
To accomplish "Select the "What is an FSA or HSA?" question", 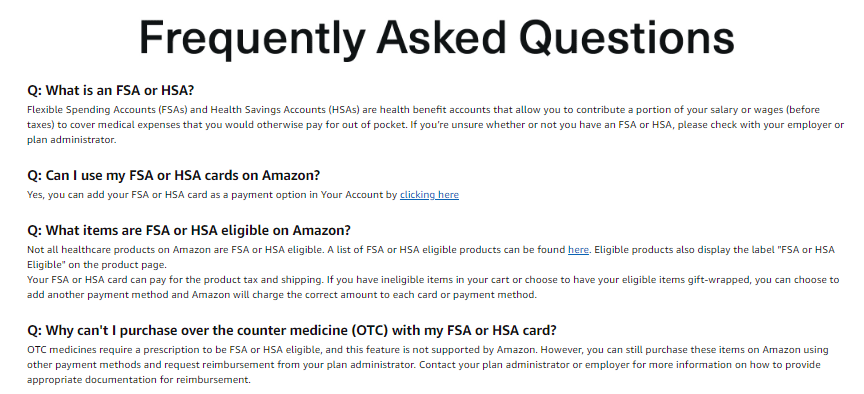I will [x=111, y=90].
